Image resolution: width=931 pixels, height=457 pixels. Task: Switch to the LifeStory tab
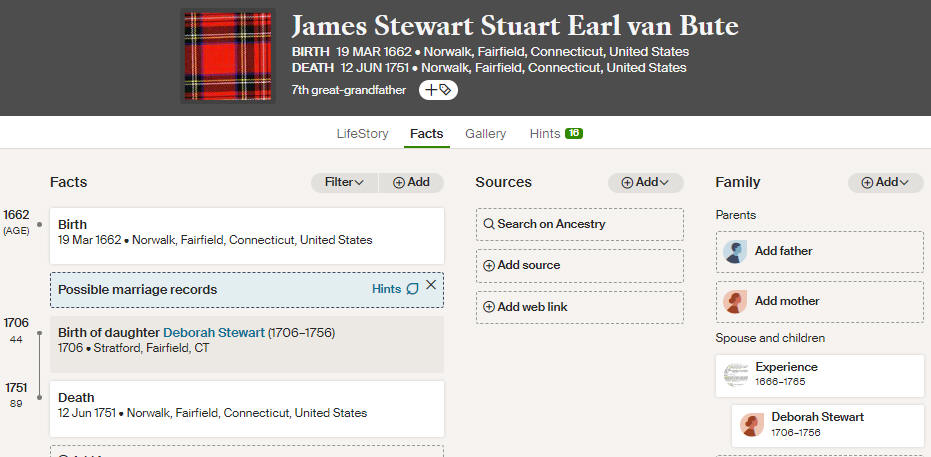pyautogui.click(x=362, y=134)
